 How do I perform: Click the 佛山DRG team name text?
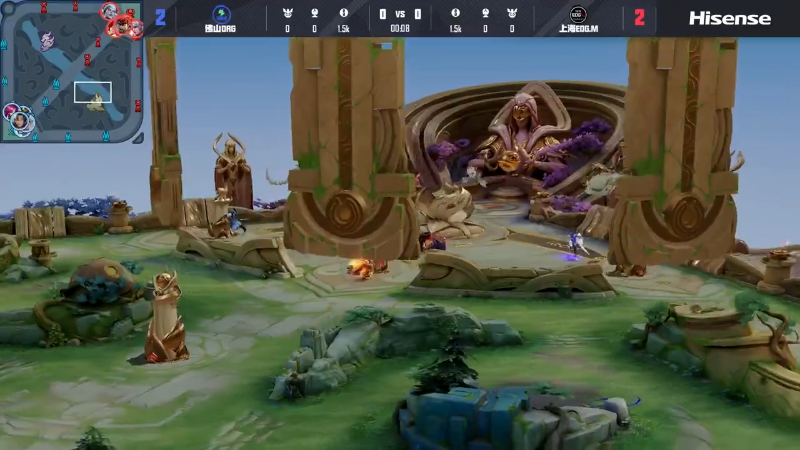coord(220,29)
